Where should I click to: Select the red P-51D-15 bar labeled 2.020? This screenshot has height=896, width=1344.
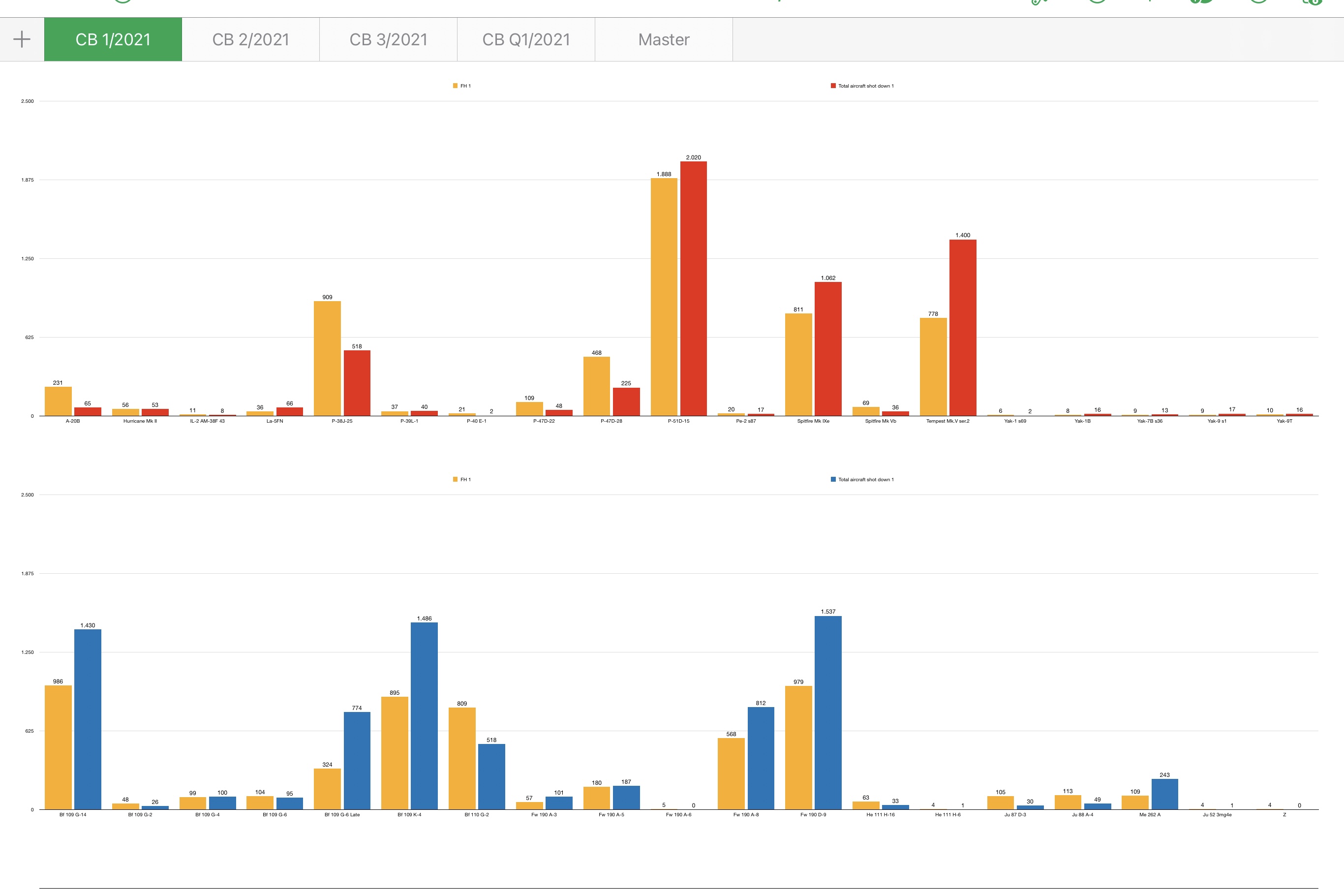click(x=694, y=288)
